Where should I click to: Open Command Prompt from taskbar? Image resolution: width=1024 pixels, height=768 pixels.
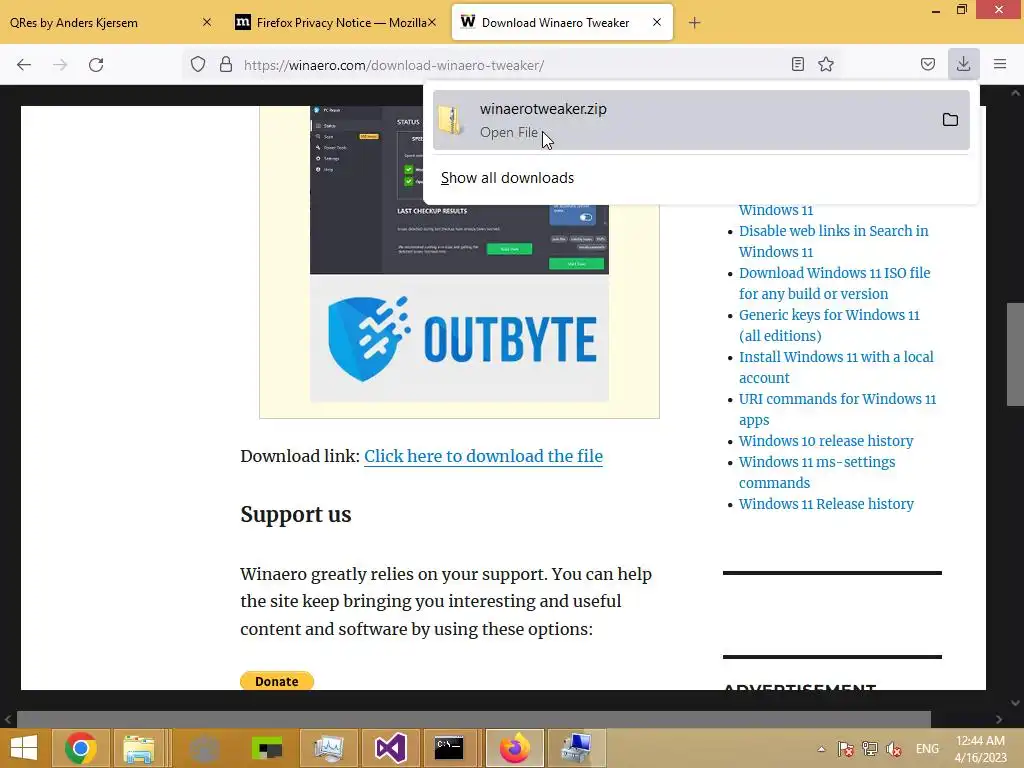pyautogui.click(x=449, y=748)
